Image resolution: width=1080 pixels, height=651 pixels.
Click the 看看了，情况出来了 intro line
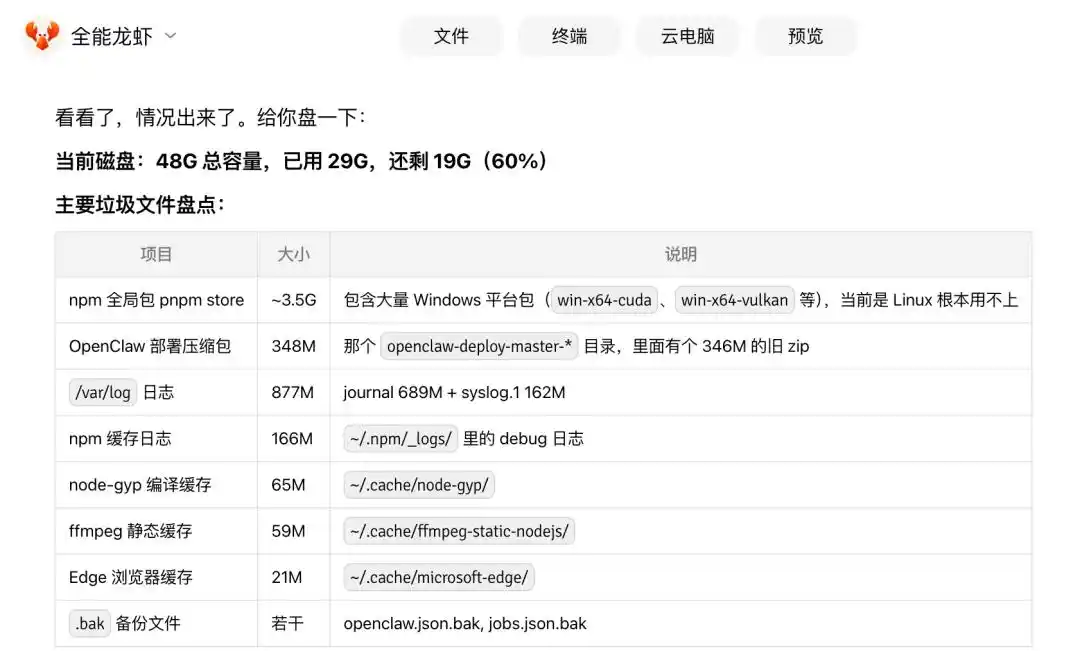[x=210, y=117]
